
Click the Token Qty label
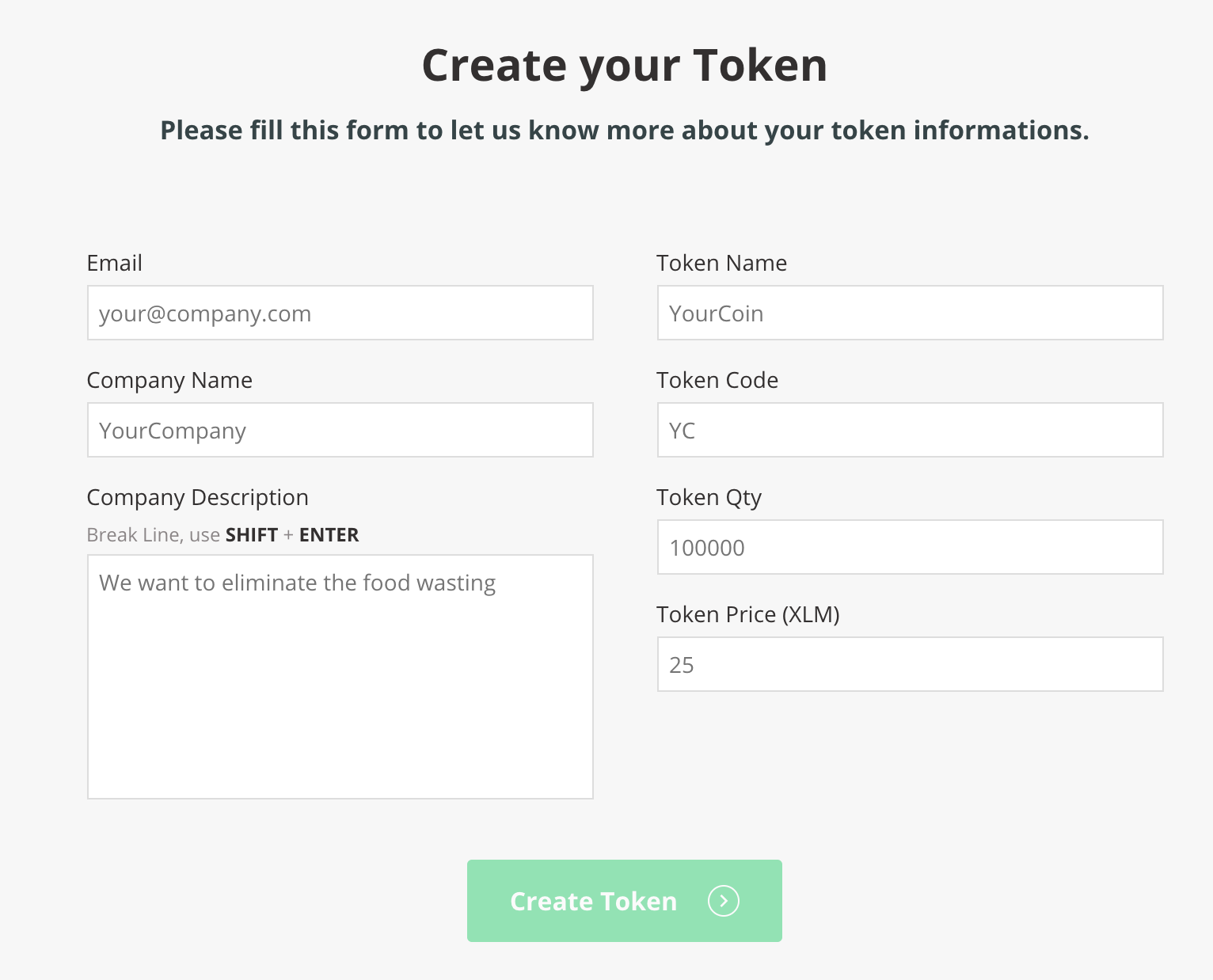(x=709, y=498)
